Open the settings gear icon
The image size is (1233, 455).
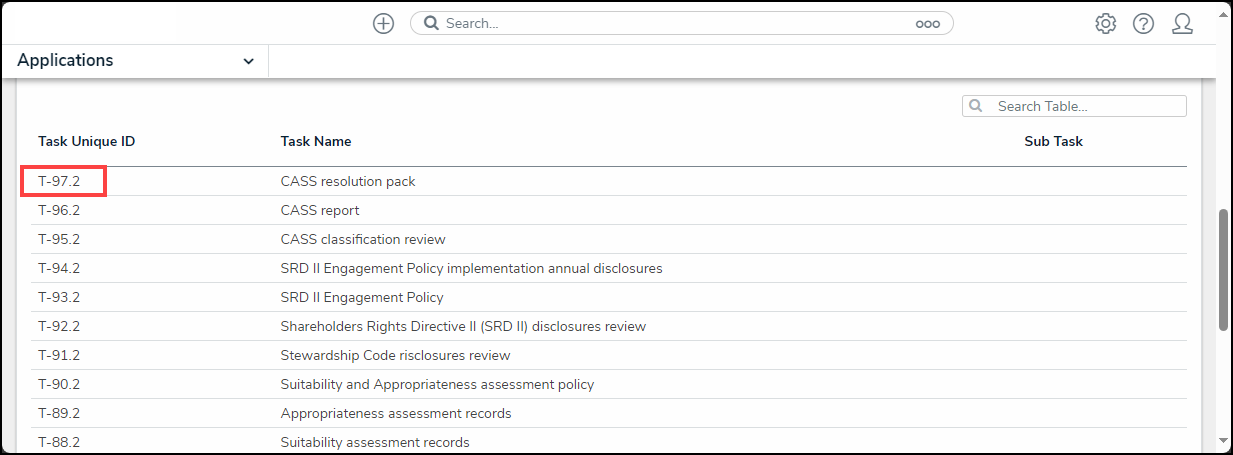point(1105,23)
